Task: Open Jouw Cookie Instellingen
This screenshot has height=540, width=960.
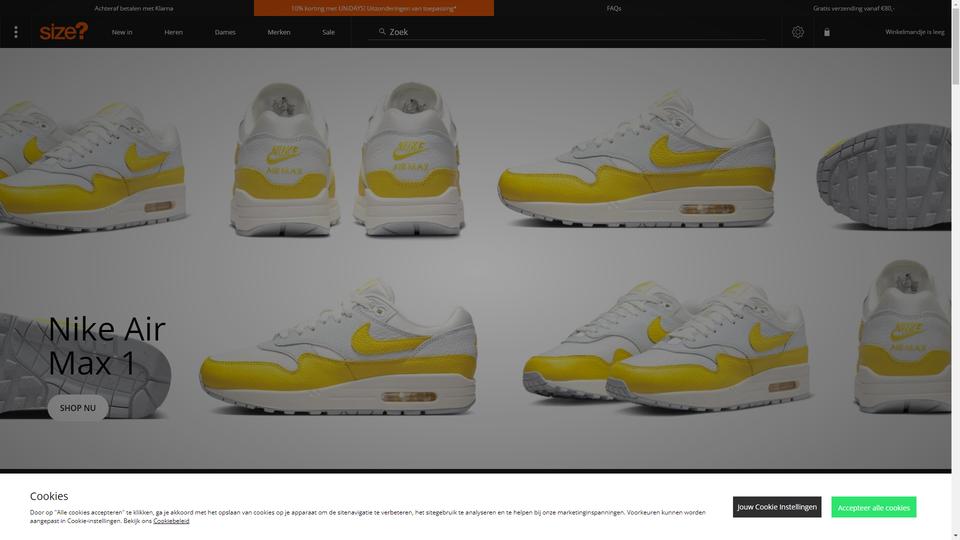Action: pos(777,507)
